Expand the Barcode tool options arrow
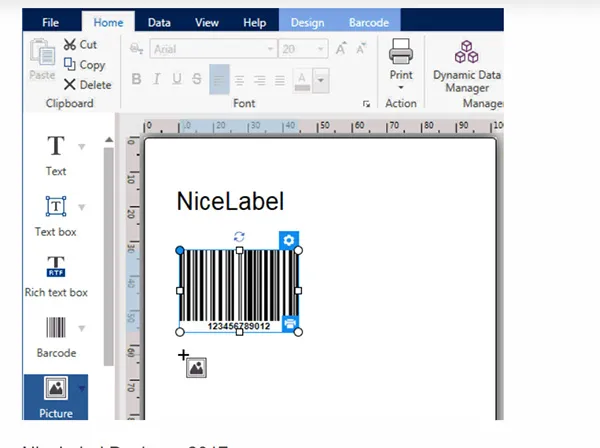Screen dimensions: 600x448 82,328
